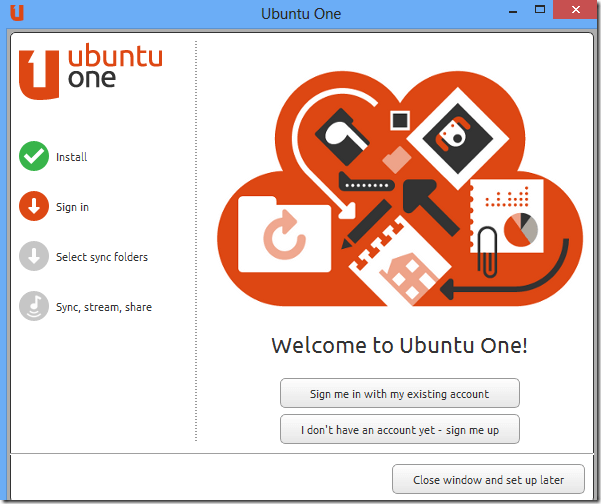
Task: Sign me in with my existing account
Action: pyautogui.click(x=400, y=393)
